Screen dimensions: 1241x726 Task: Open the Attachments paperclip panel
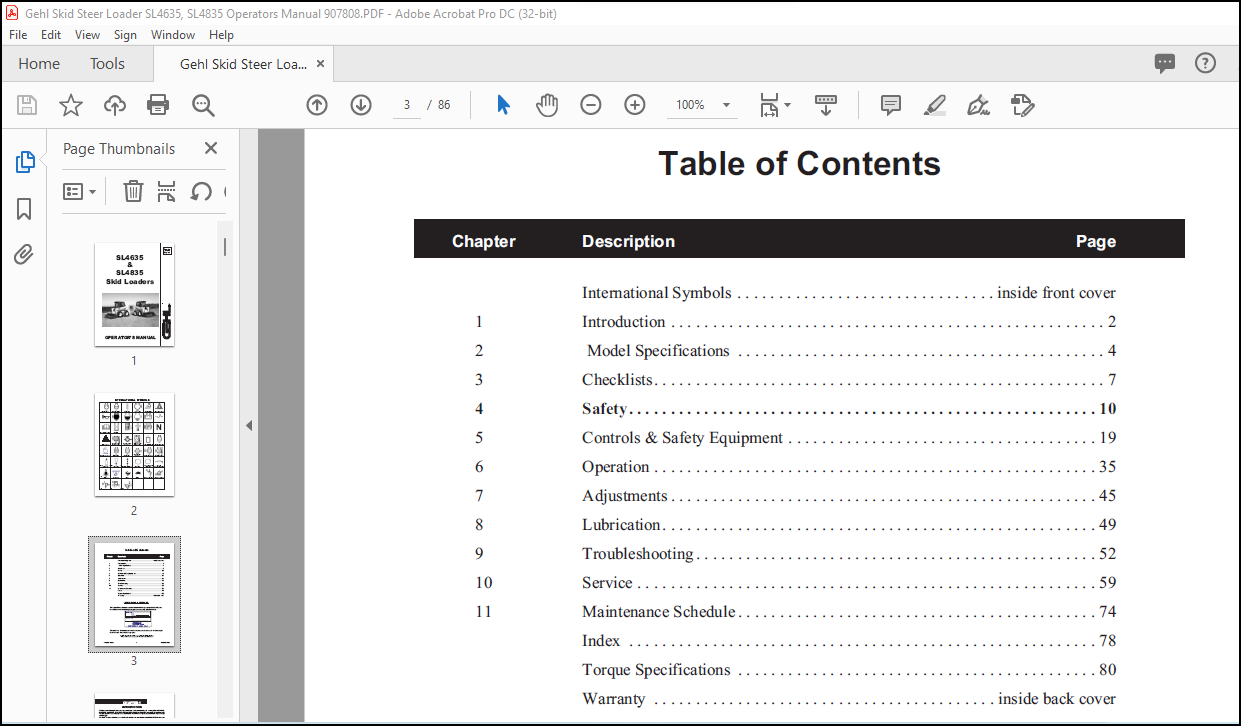point(25,254)
